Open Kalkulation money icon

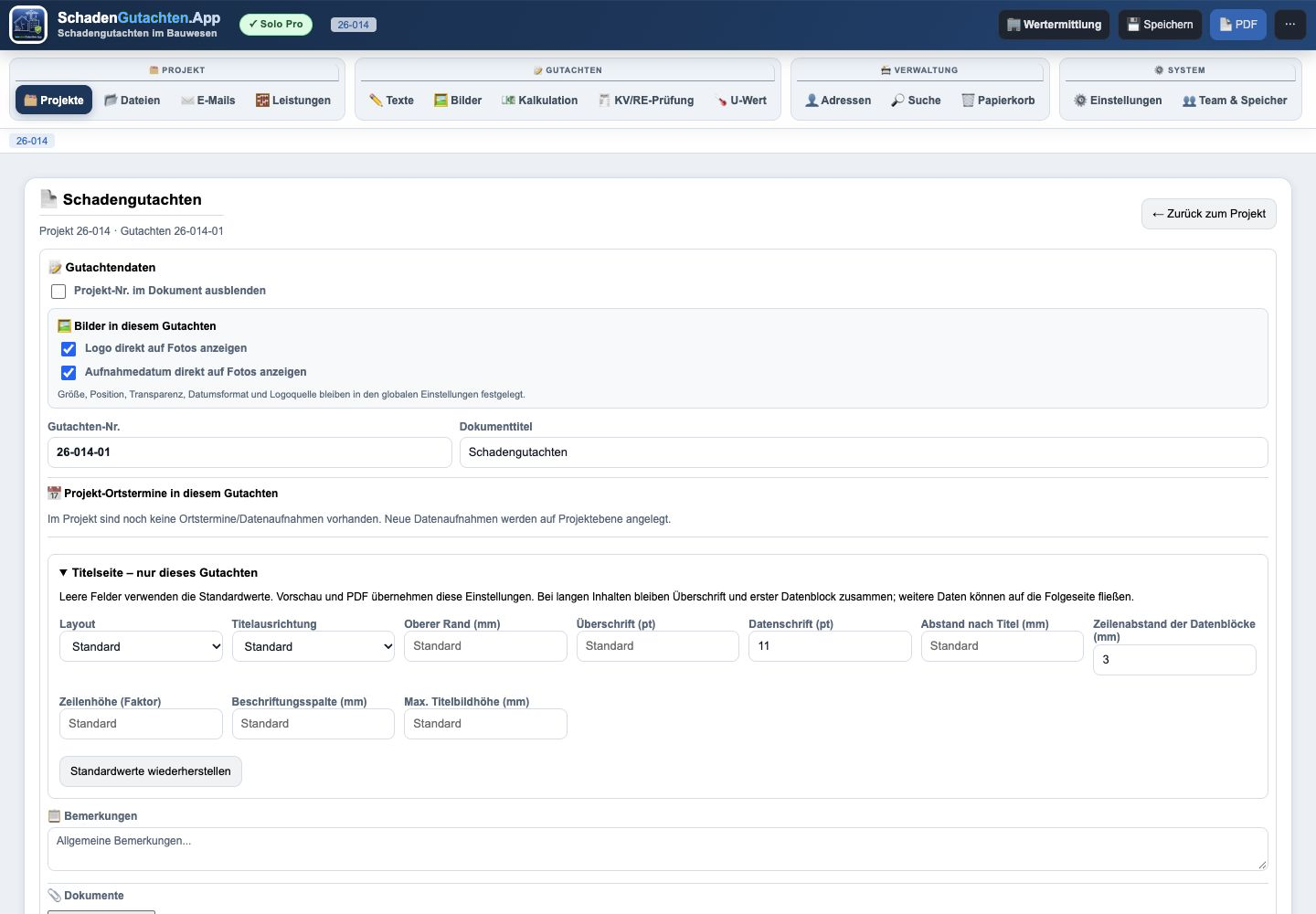(508, 101)
